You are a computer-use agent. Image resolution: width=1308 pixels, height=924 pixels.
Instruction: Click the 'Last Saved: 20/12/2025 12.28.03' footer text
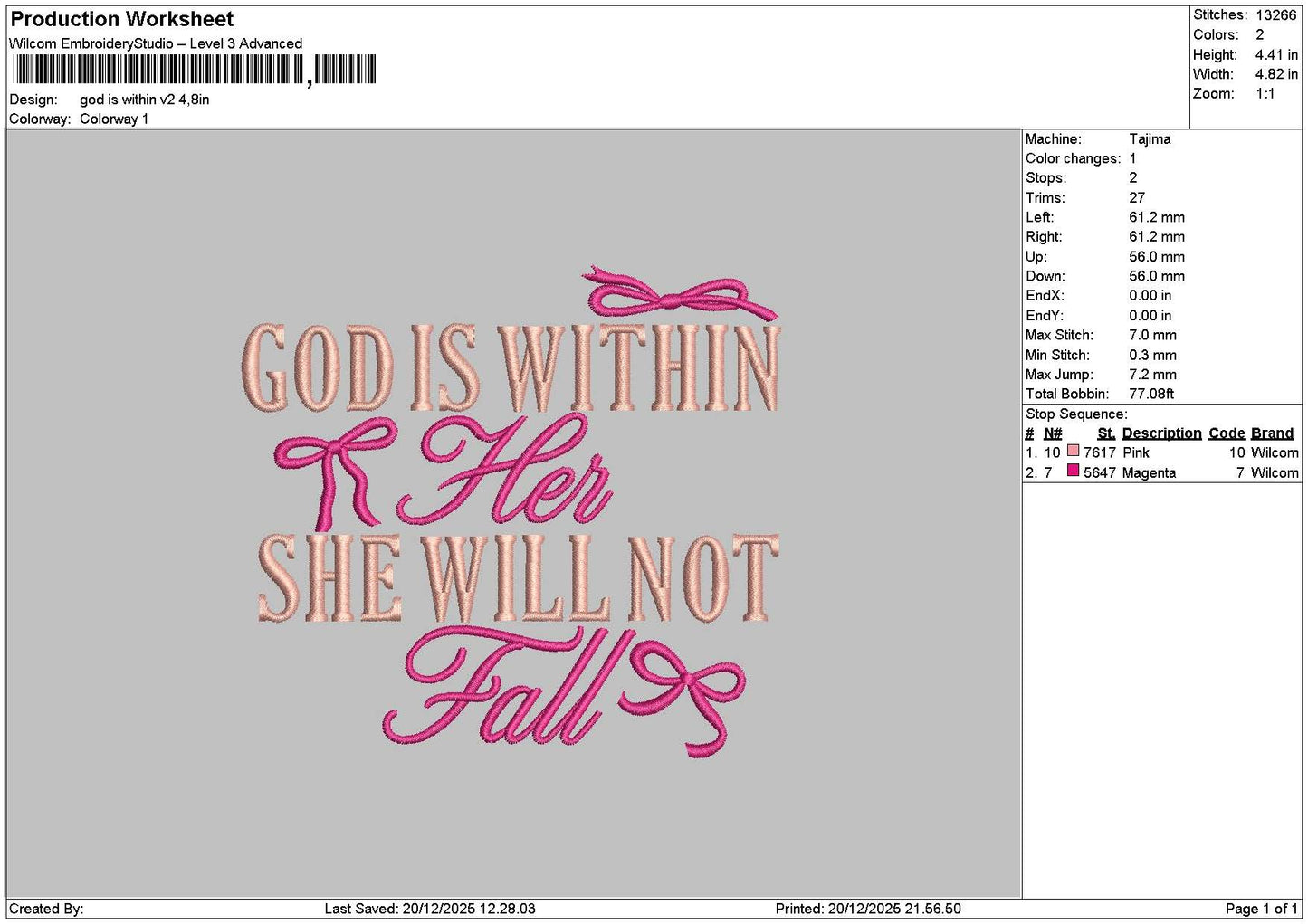[x=430, y=909]
